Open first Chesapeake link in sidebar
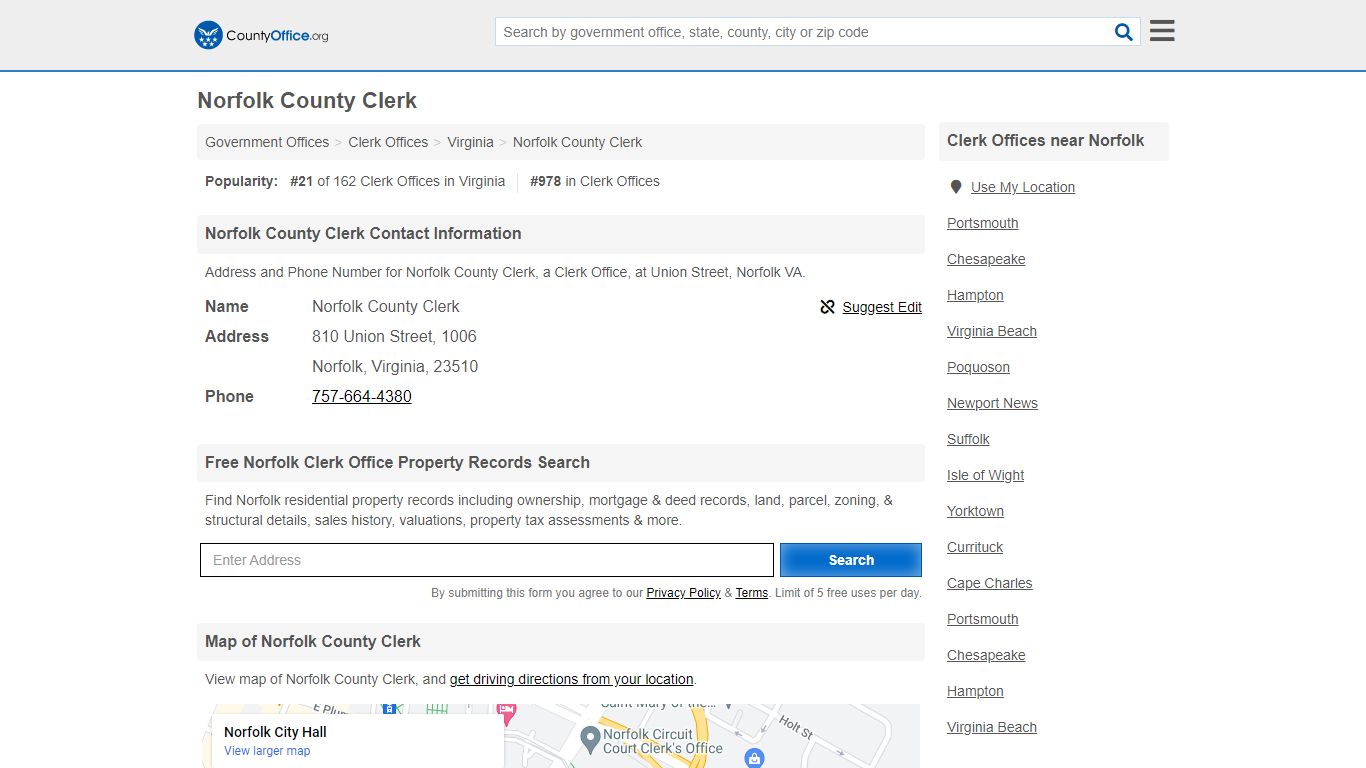1366x768 pixels. click(x=986, y=259)
